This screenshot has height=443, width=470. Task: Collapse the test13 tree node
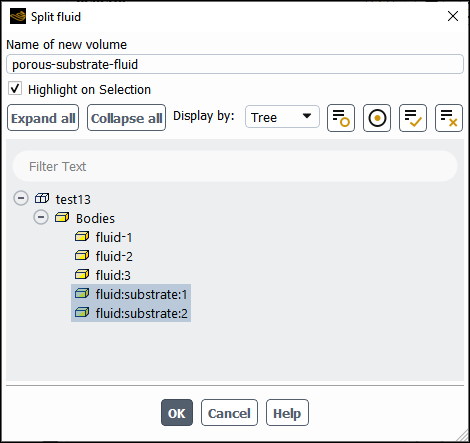21,198
